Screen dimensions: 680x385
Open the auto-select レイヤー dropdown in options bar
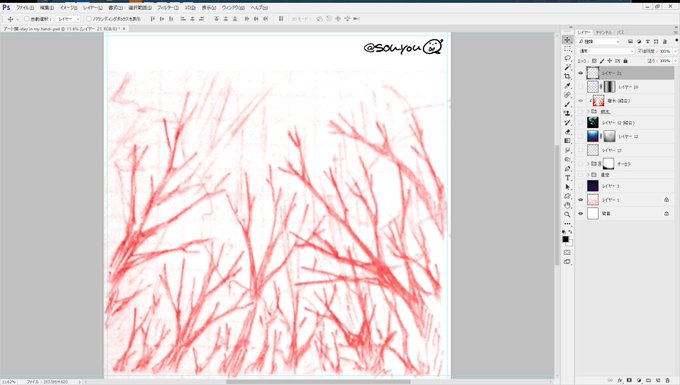[69, 19]
